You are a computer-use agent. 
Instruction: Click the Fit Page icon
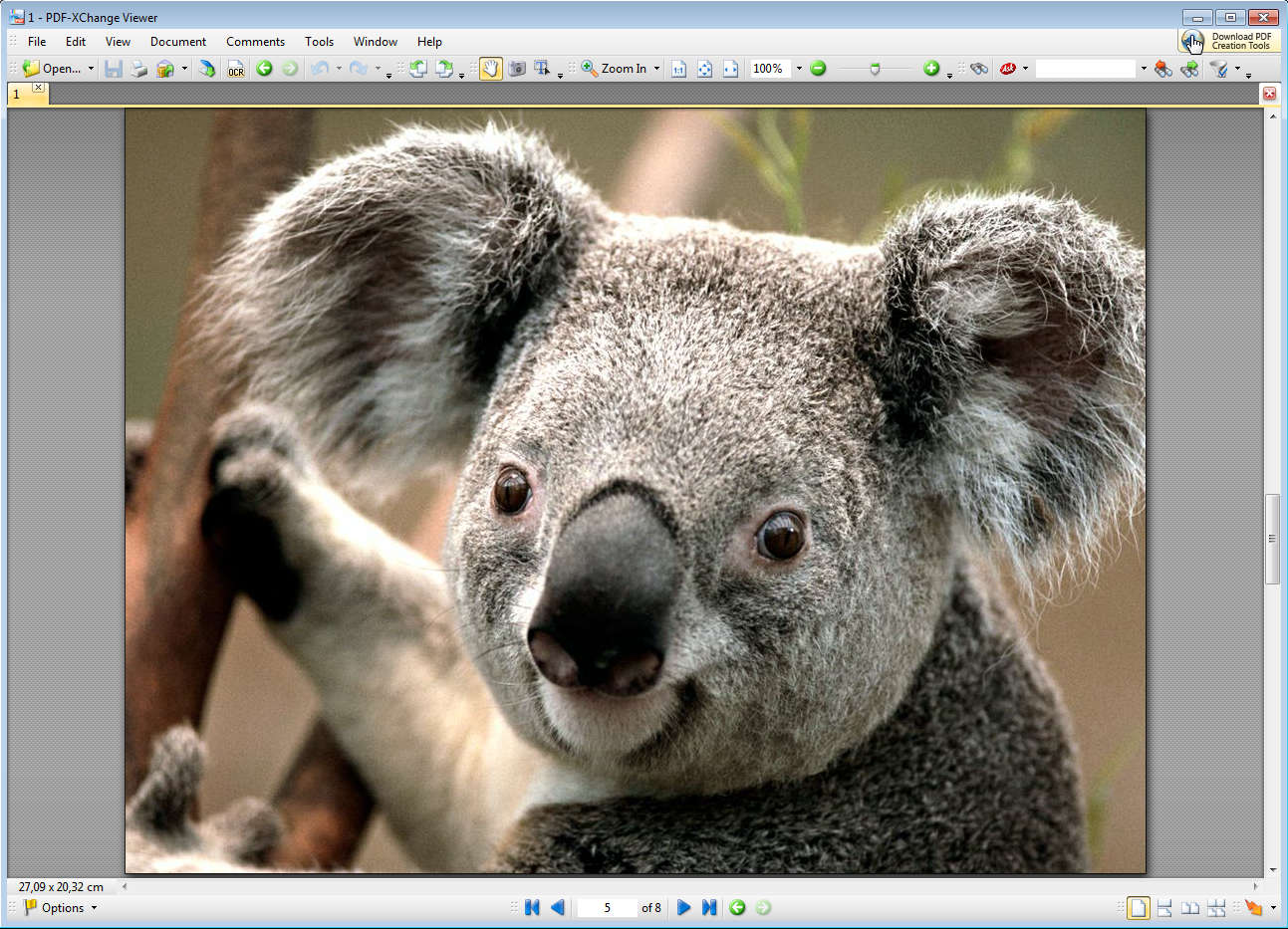(704, 69)
